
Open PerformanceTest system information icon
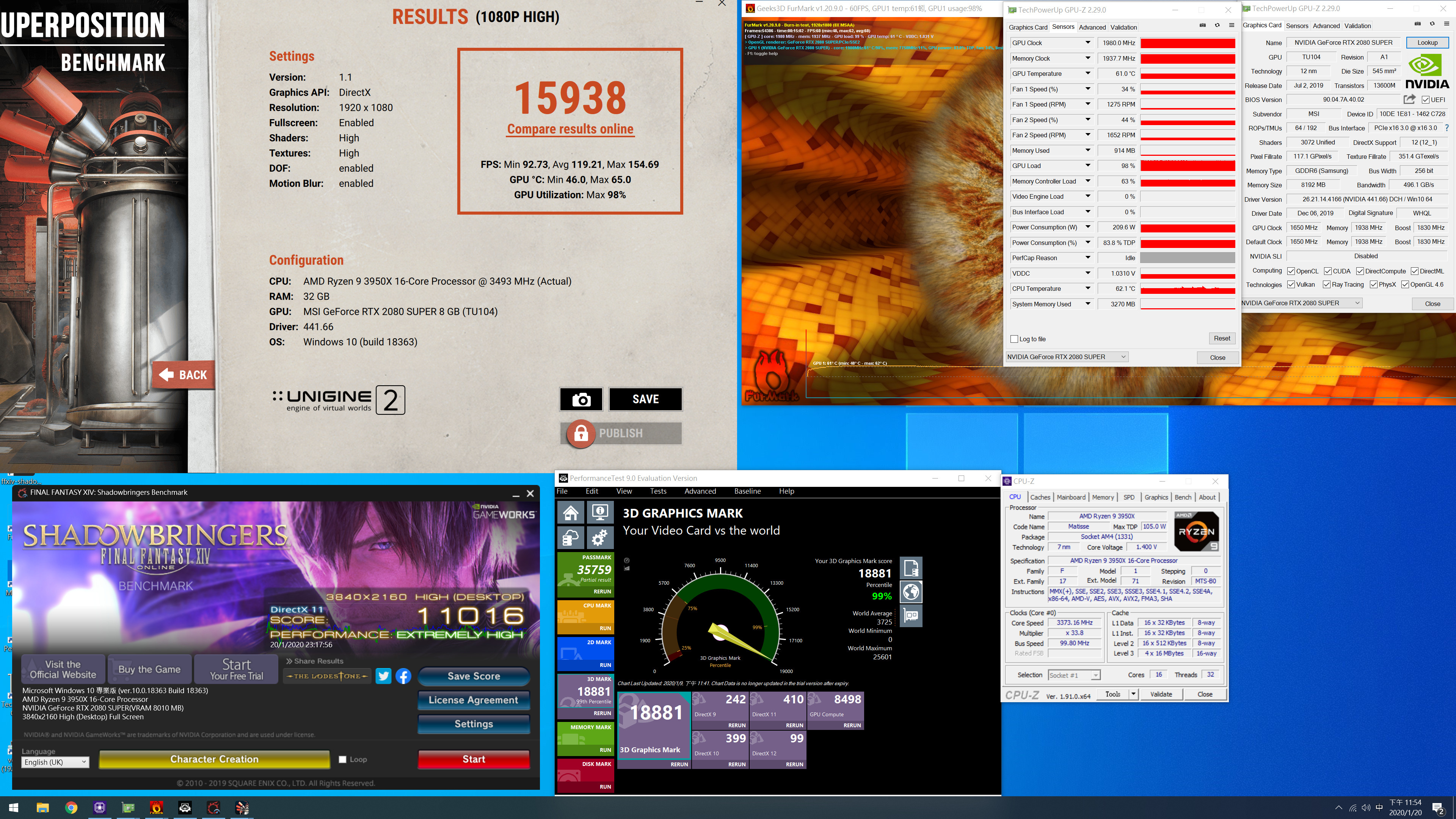(600, 513)
